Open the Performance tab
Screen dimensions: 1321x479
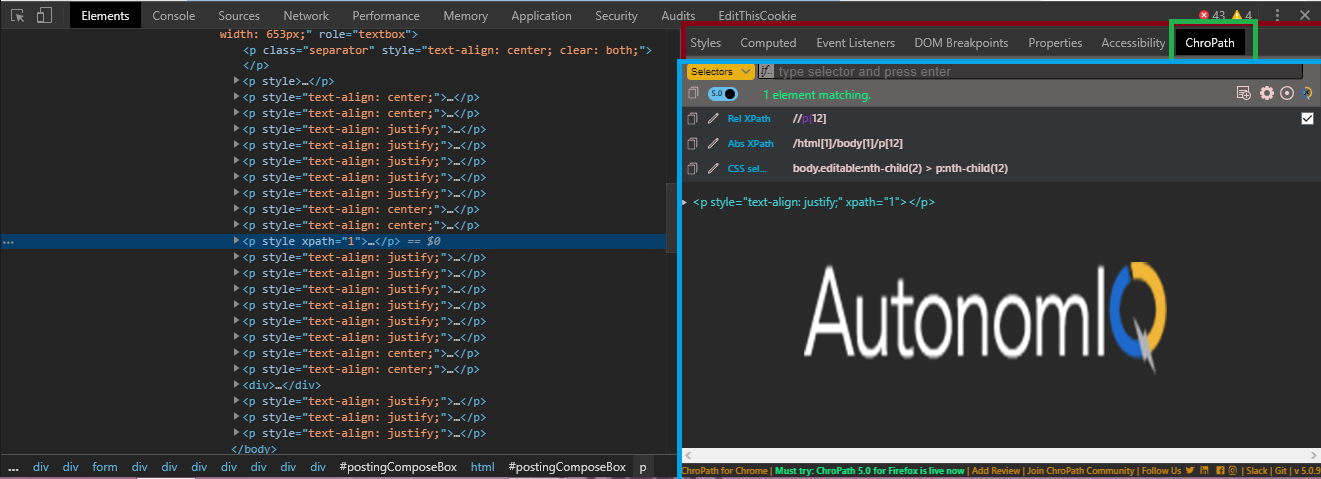coord(386,15)
